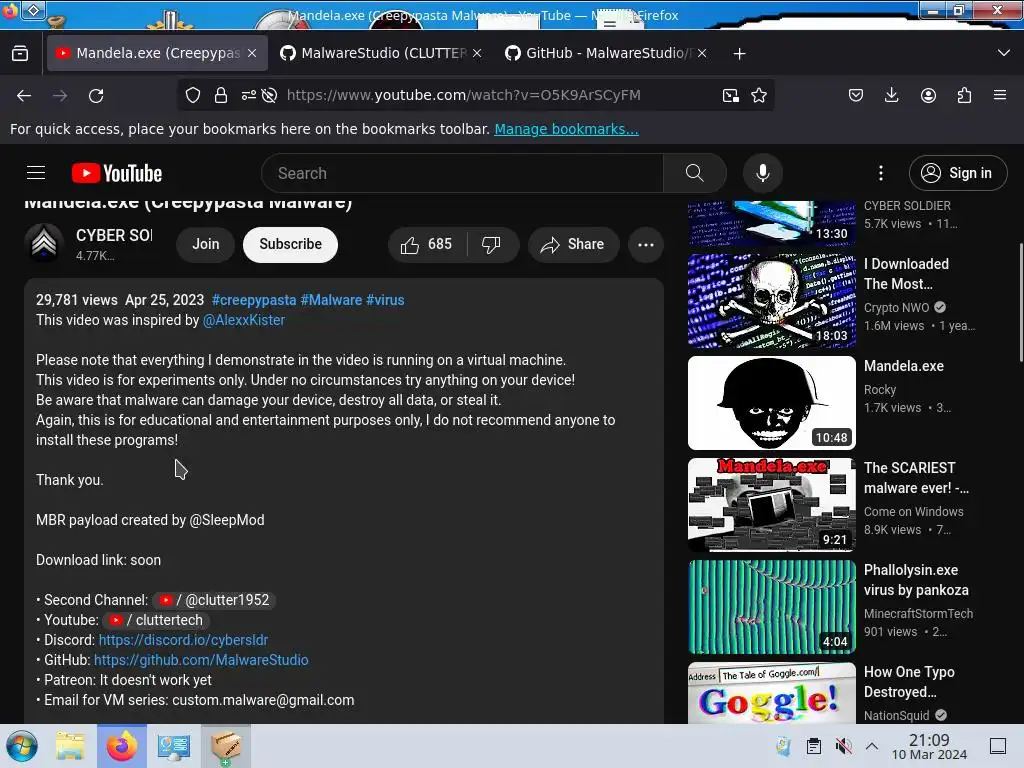
Task: Close the GitHub - MalwareStudio tab
Action: click(702, 53)
